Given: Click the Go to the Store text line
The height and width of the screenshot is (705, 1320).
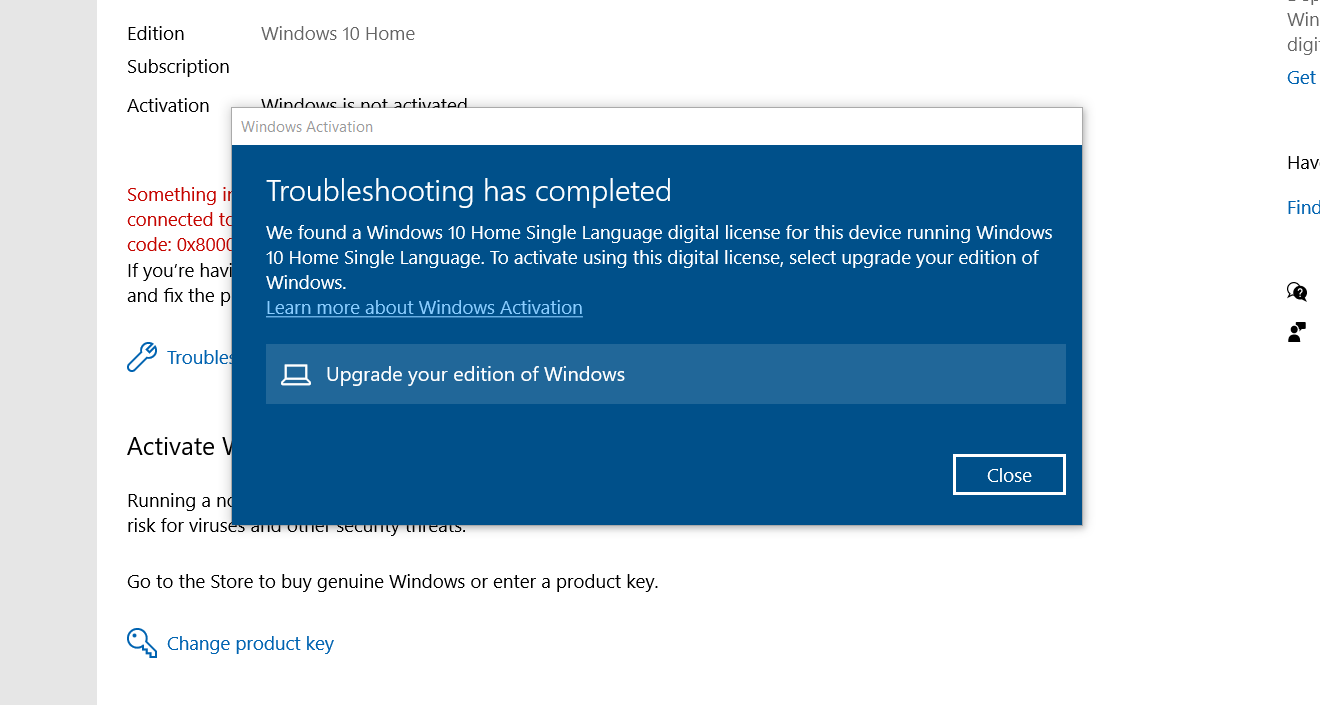Looking at the screenshot, I should tap(393, 582).
